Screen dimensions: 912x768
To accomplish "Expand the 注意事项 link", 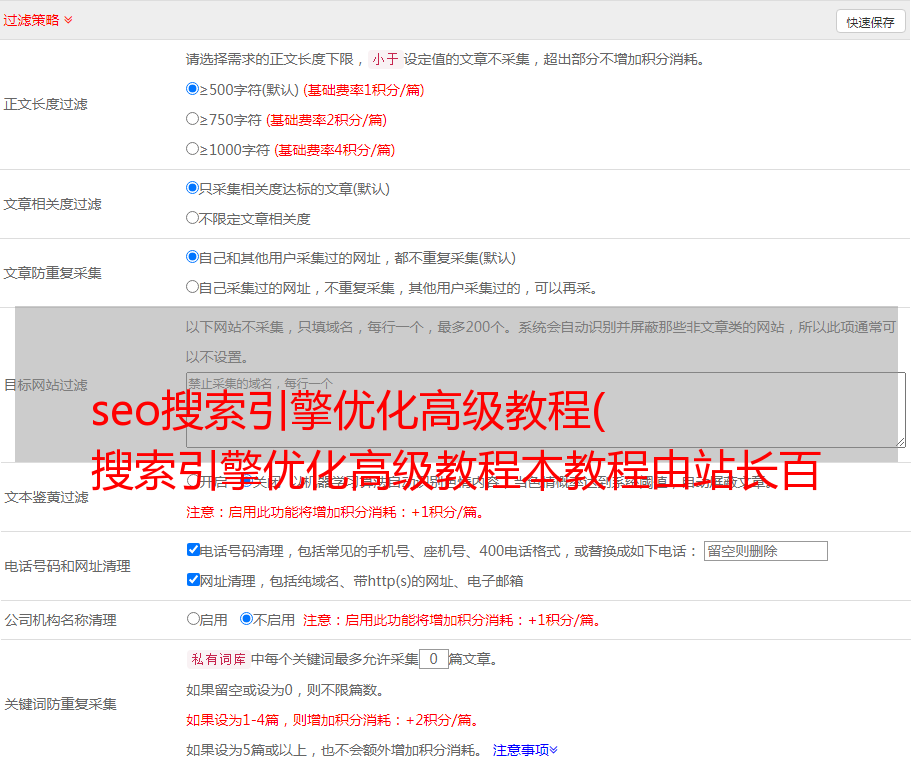I will pyautogui.click(x=525, y=749).
